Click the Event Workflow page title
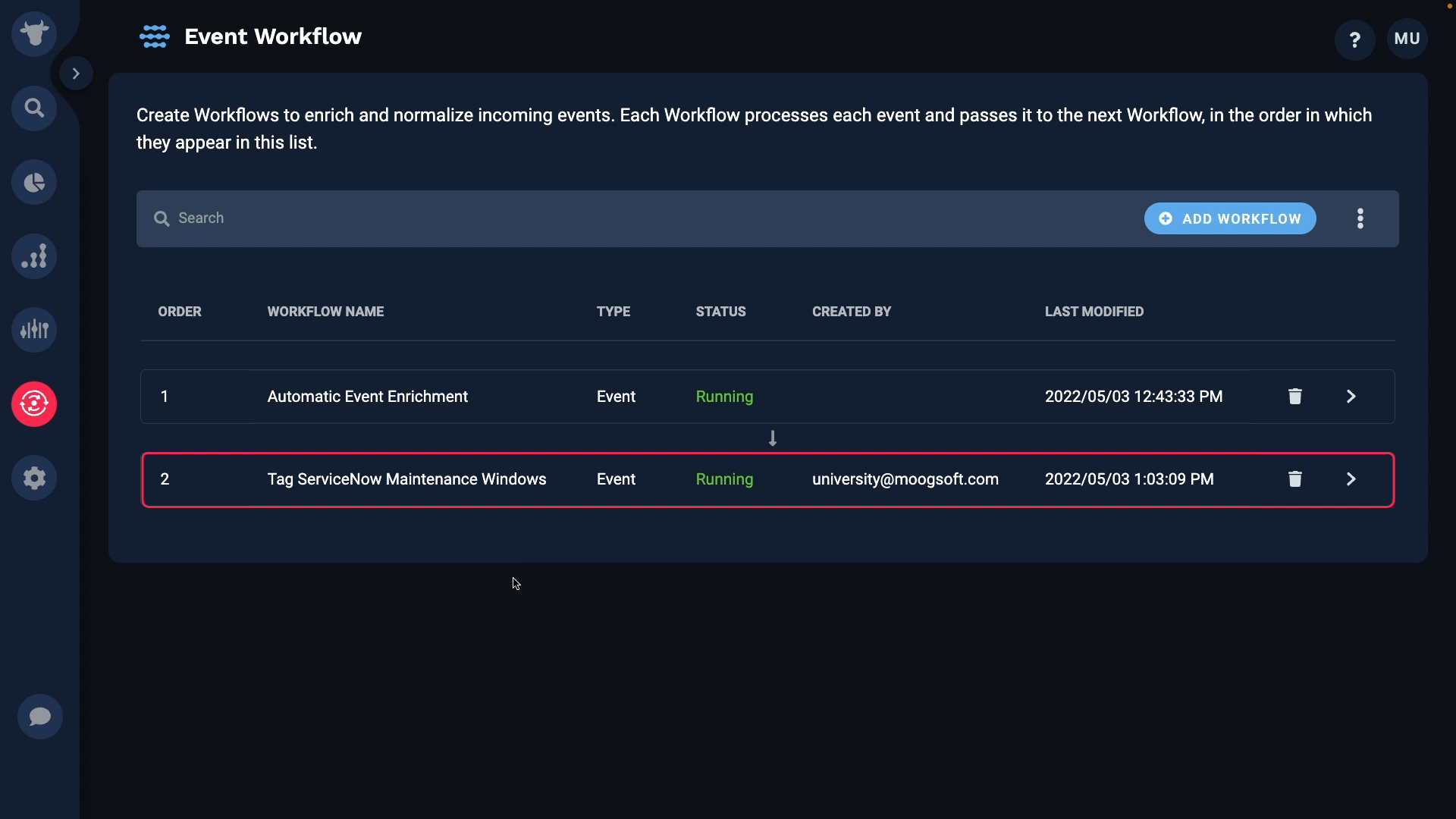Screen dimensions: 1456x819 (273, 36)
